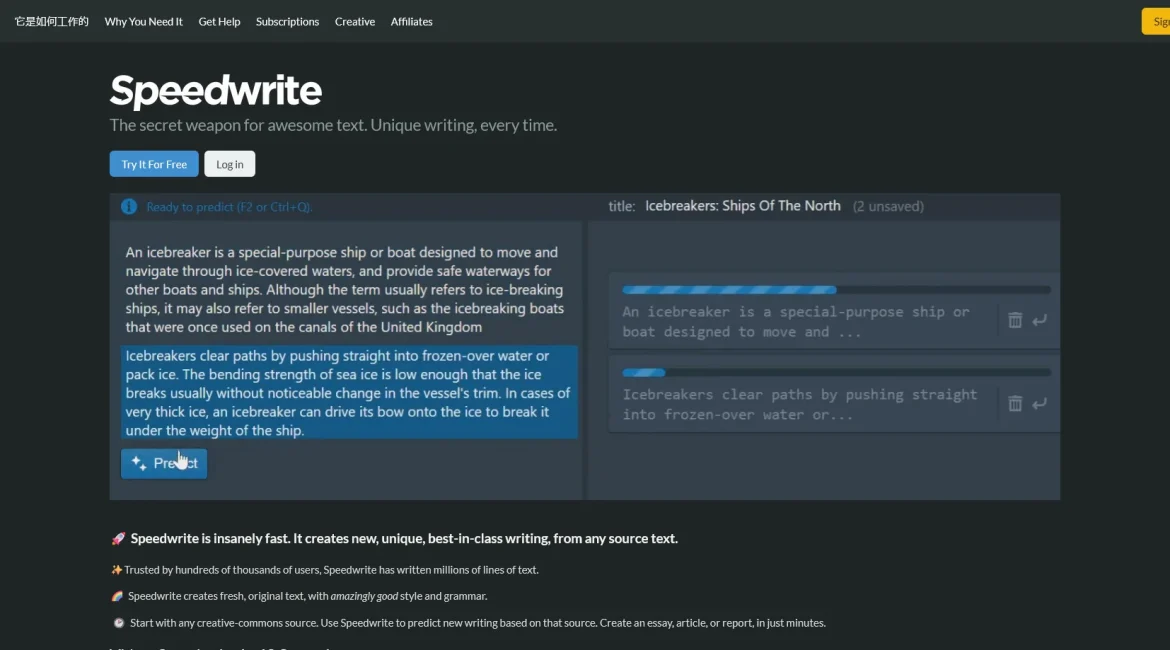Click the highlighted paragraph 'Icebreakers clear paths by pushing'
The width and height of the screenshot is (1170, 650).
(x=349, y=393)
